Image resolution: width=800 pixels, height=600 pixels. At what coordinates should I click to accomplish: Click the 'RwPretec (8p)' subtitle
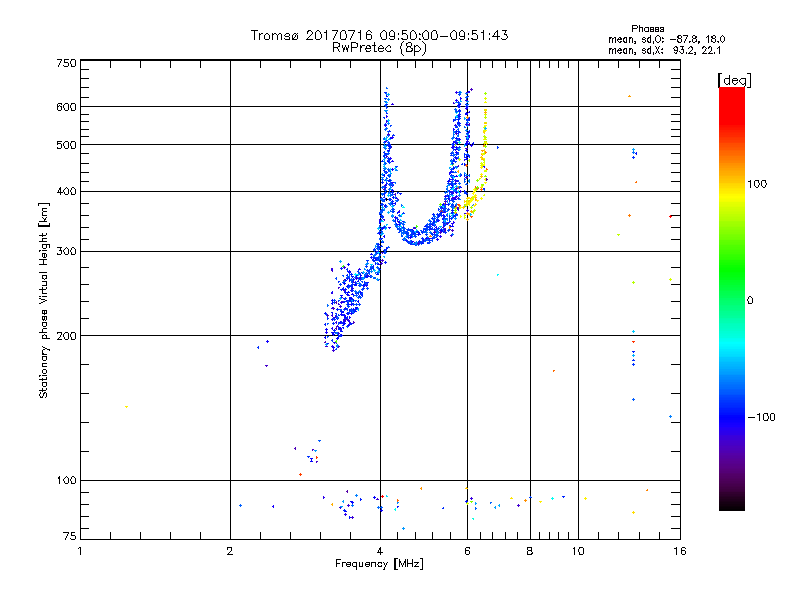(379, 48)
